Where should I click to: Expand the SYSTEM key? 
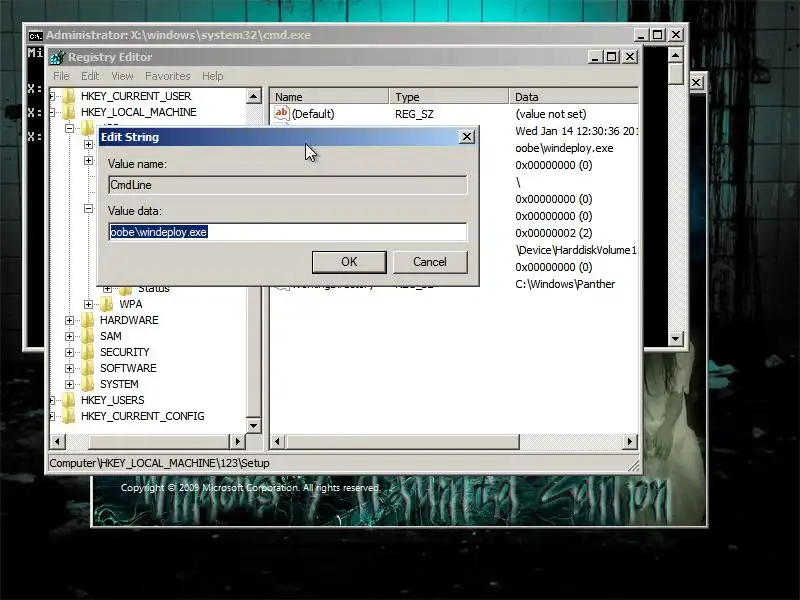69,384
